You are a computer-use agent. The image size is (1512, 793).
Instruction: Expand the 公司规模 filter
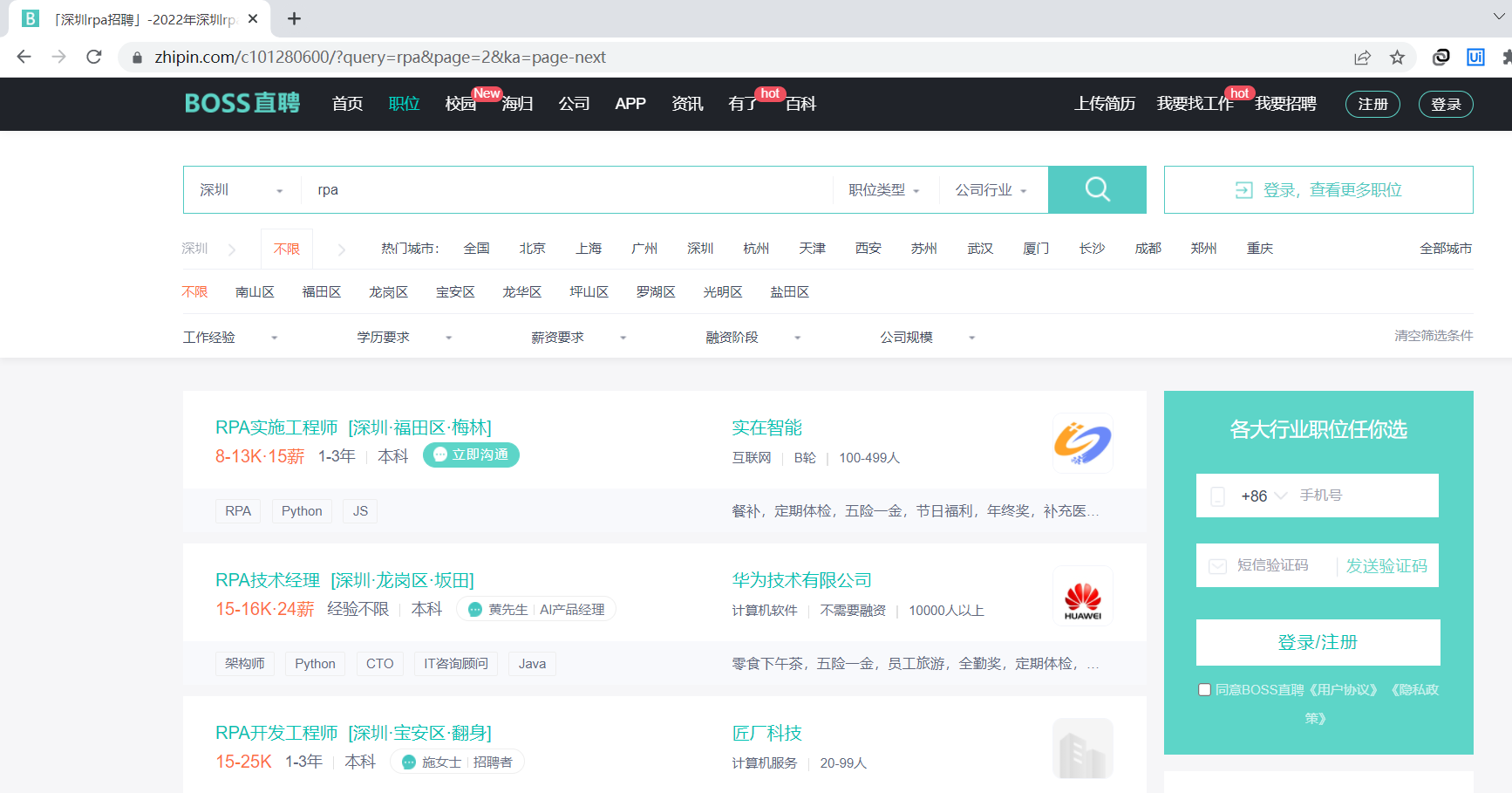(x=928, y=338)
